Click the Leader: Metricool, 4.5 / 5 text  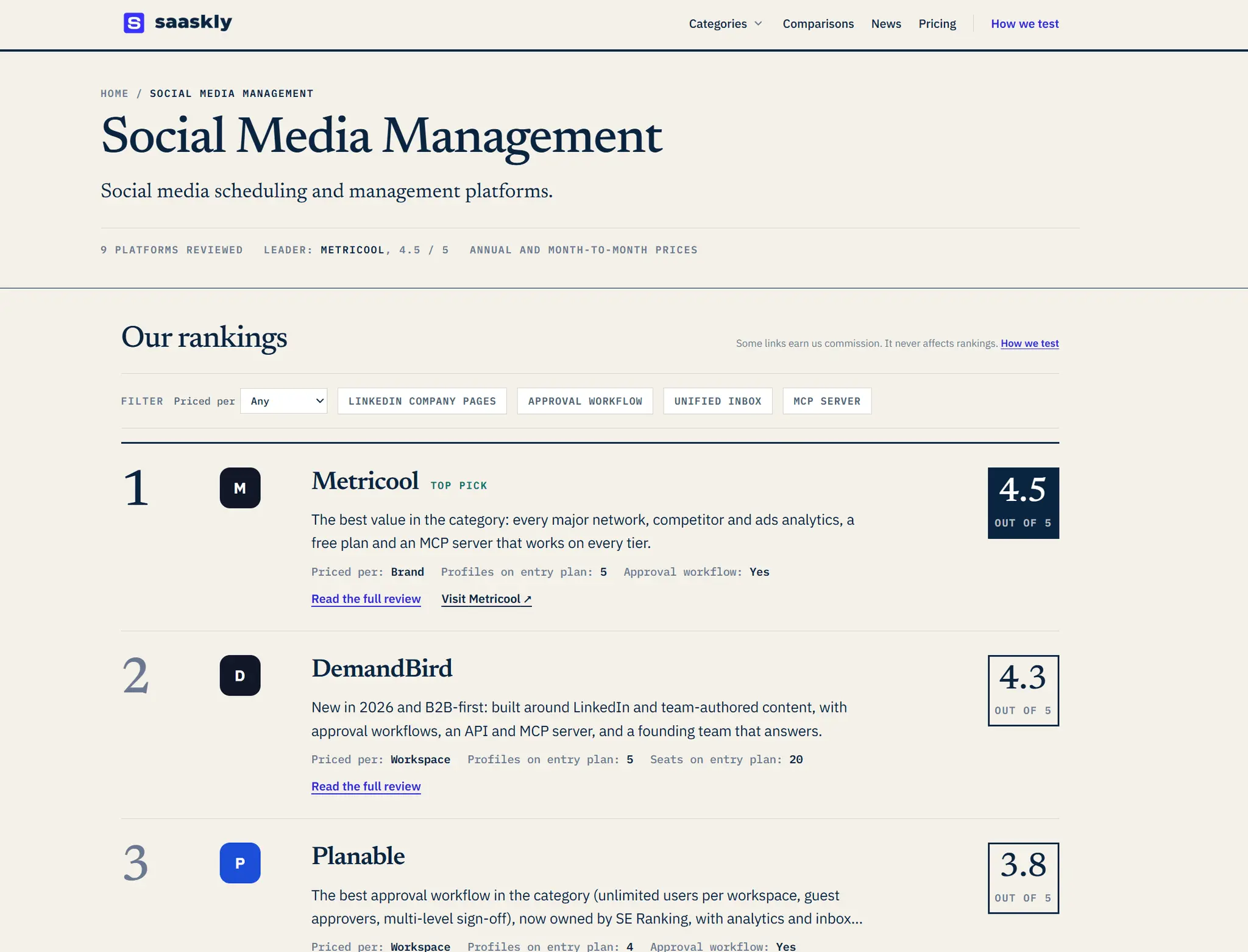(x=356, y=250)
